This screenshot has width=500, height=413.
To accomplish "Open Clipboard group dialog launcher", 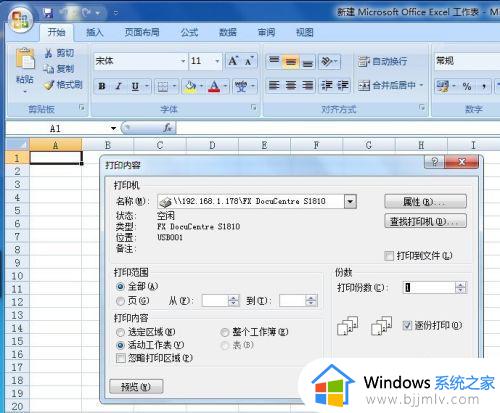I will [82, 107].
